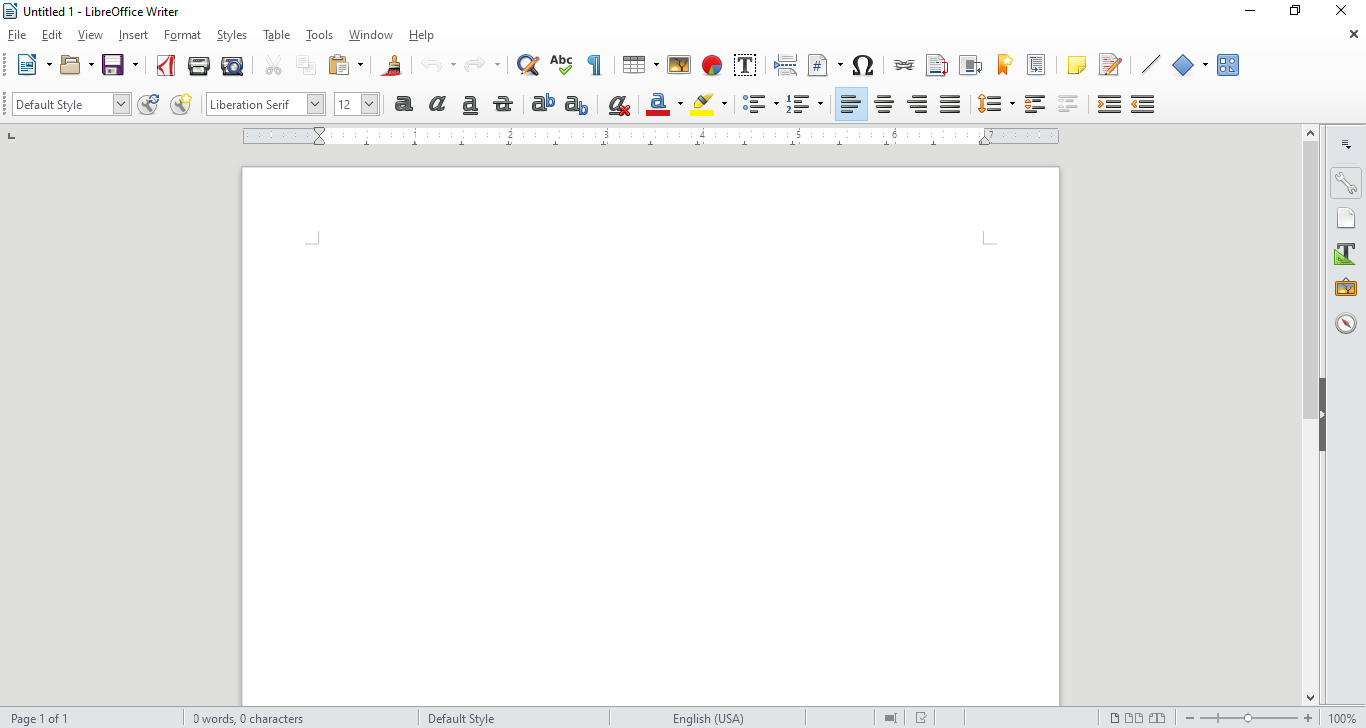Insert a bookmark
The height and width of the screenshot is (728, 1366).
[1004, 65]
